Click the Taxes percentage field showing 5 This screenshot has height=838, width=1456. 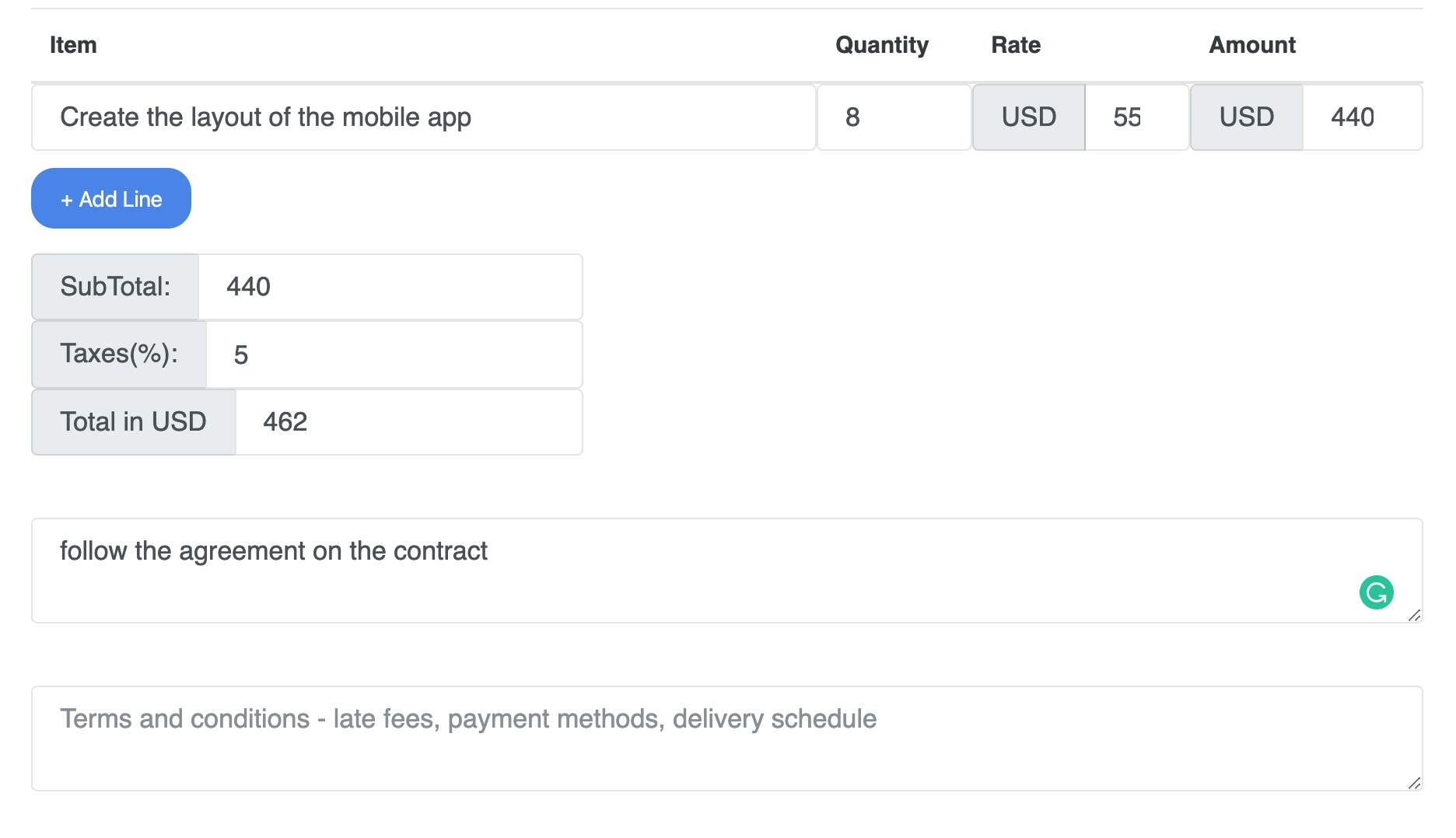393,355
